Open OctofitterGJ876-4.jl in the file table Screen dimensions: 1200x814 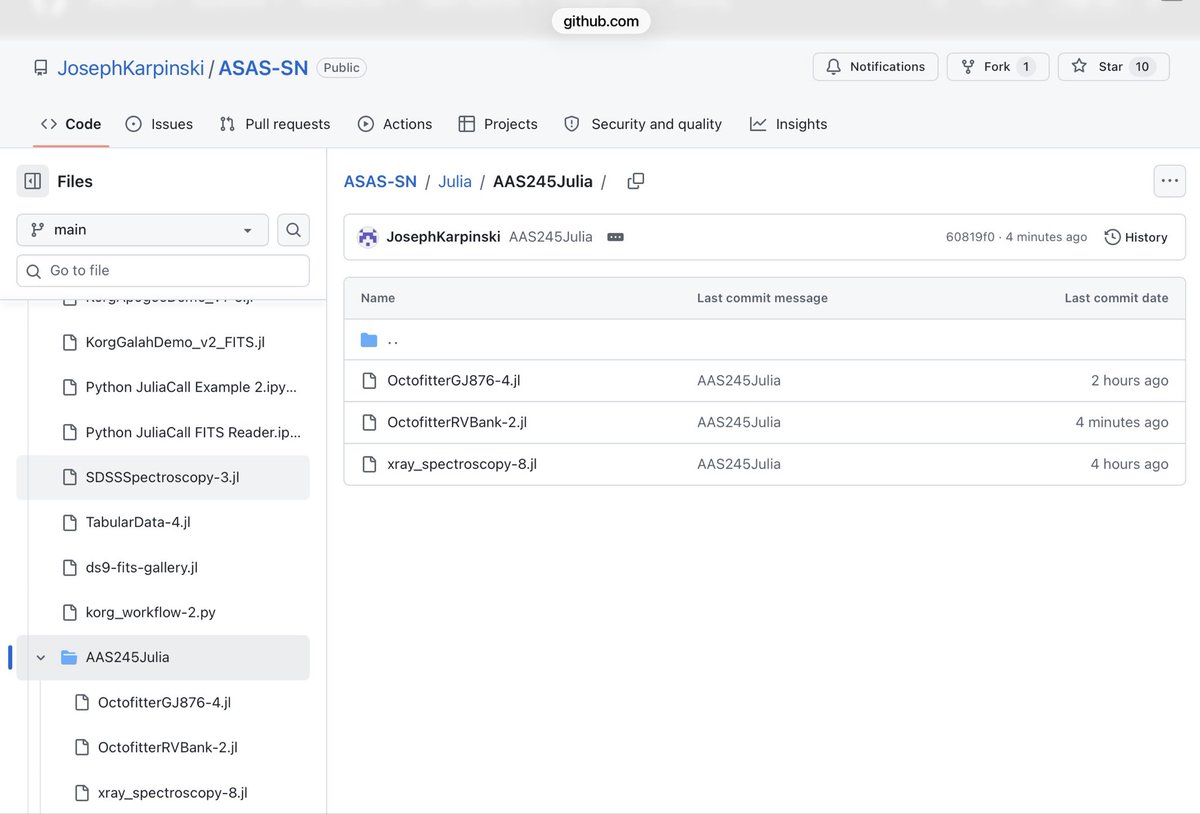click(x=454, y=380)
